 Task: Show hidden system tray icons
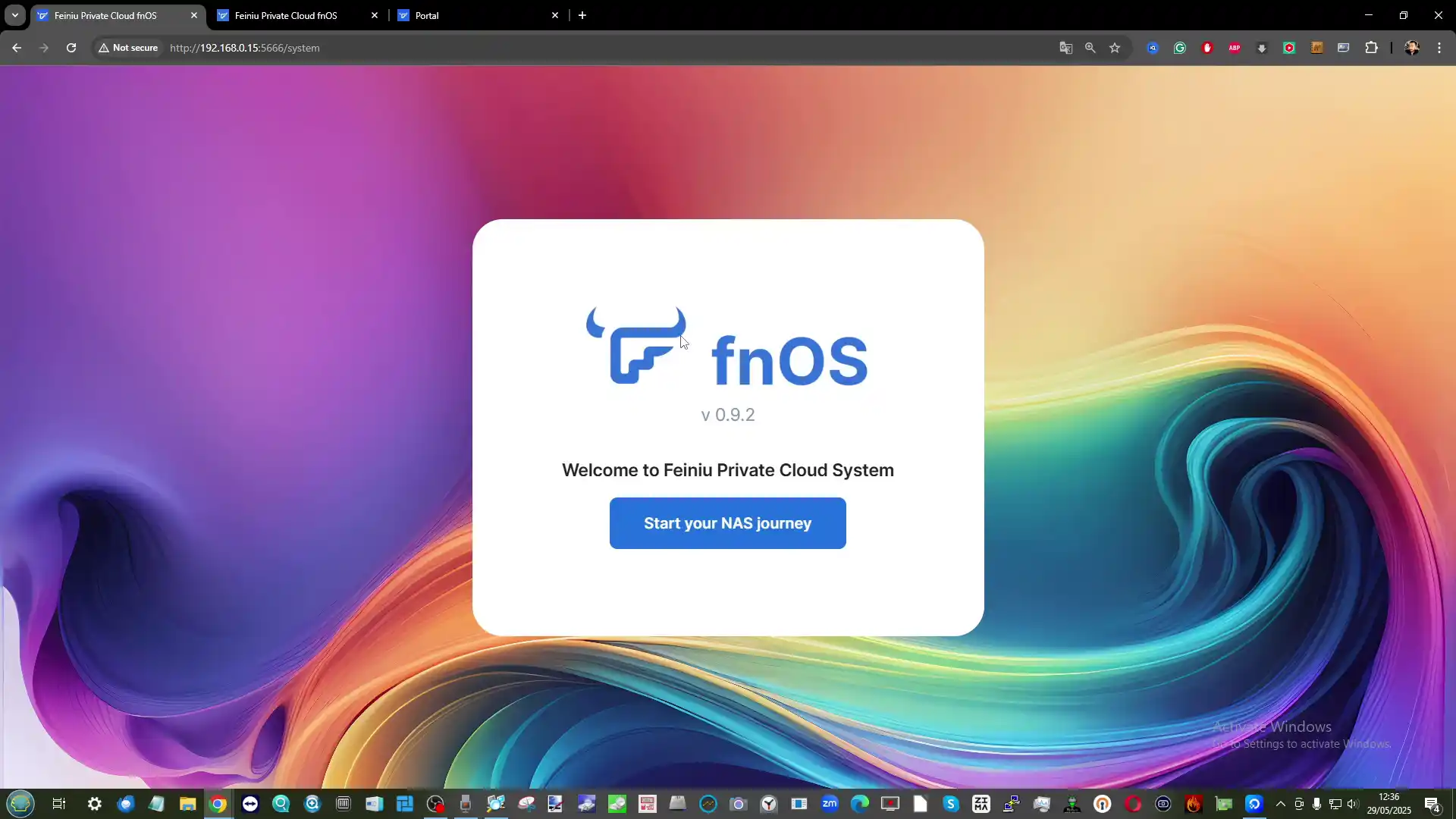tap(1281, 804)
